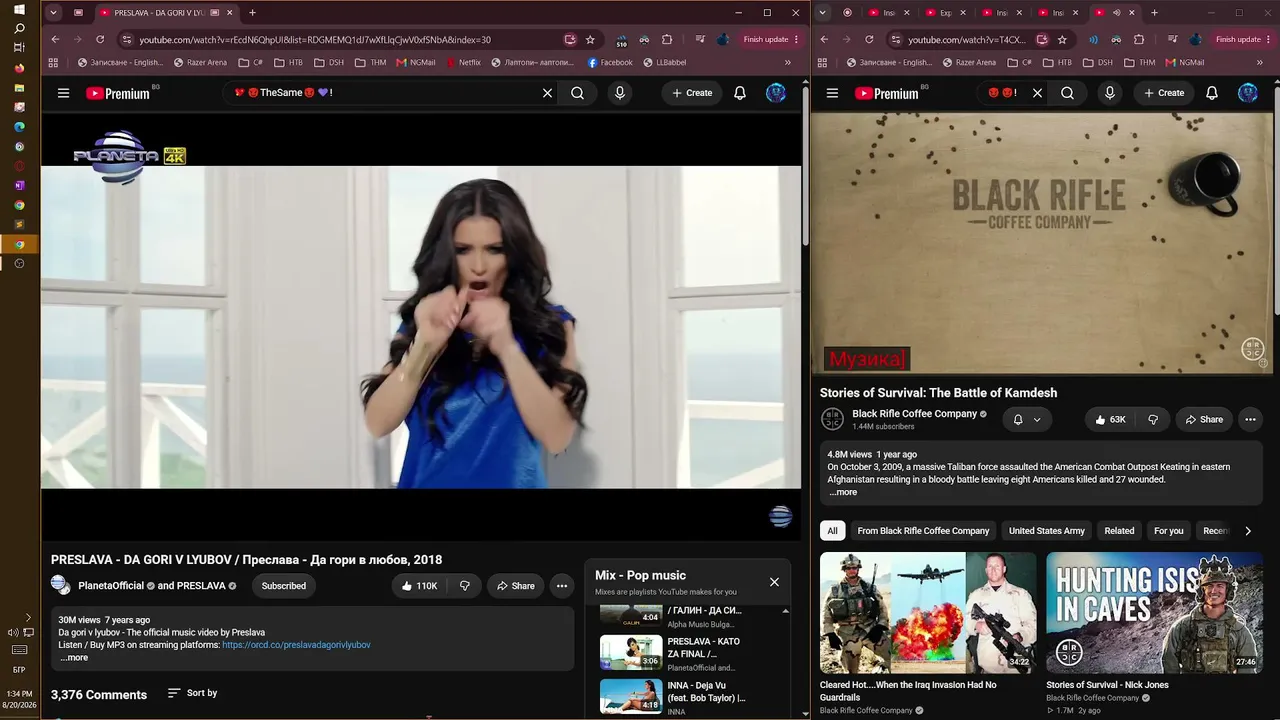Open new tab in right window
Screen dimensions: 1280x720
[1154, 13]
